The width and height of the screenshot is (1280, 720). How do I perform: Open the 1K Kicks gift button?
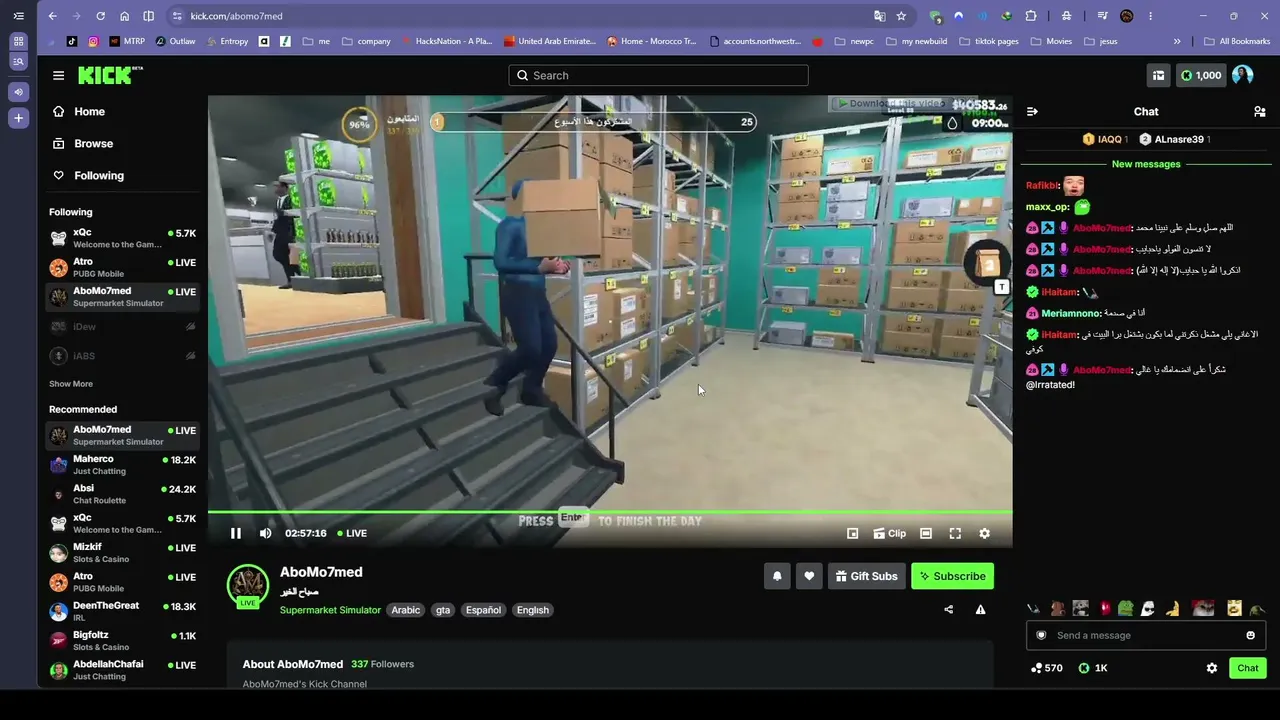coord(1093,668)
